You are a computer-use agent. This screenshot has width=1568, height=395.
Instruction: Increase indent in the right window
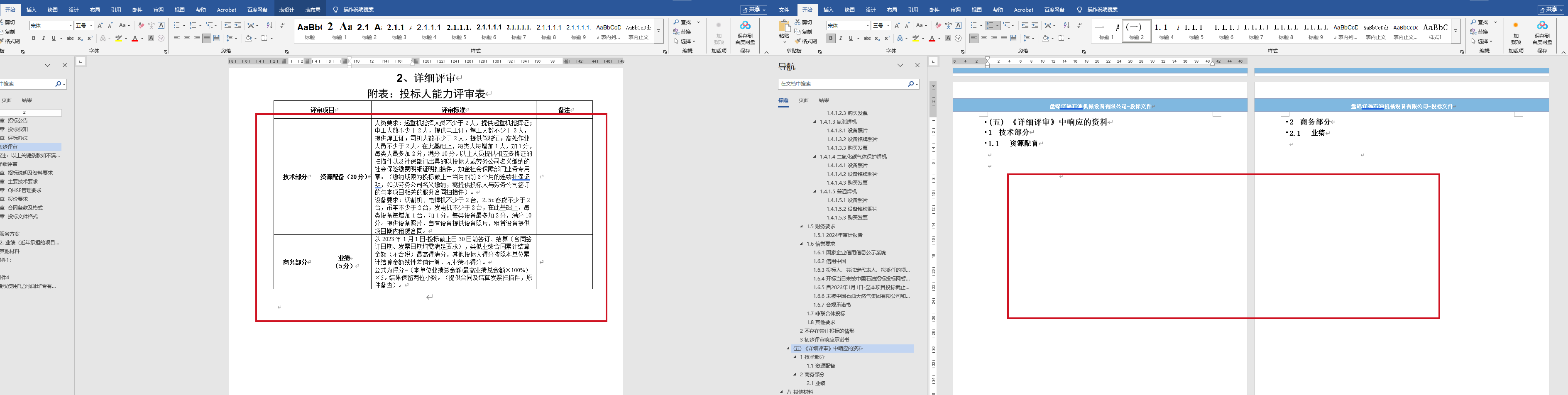[1035, 26]
